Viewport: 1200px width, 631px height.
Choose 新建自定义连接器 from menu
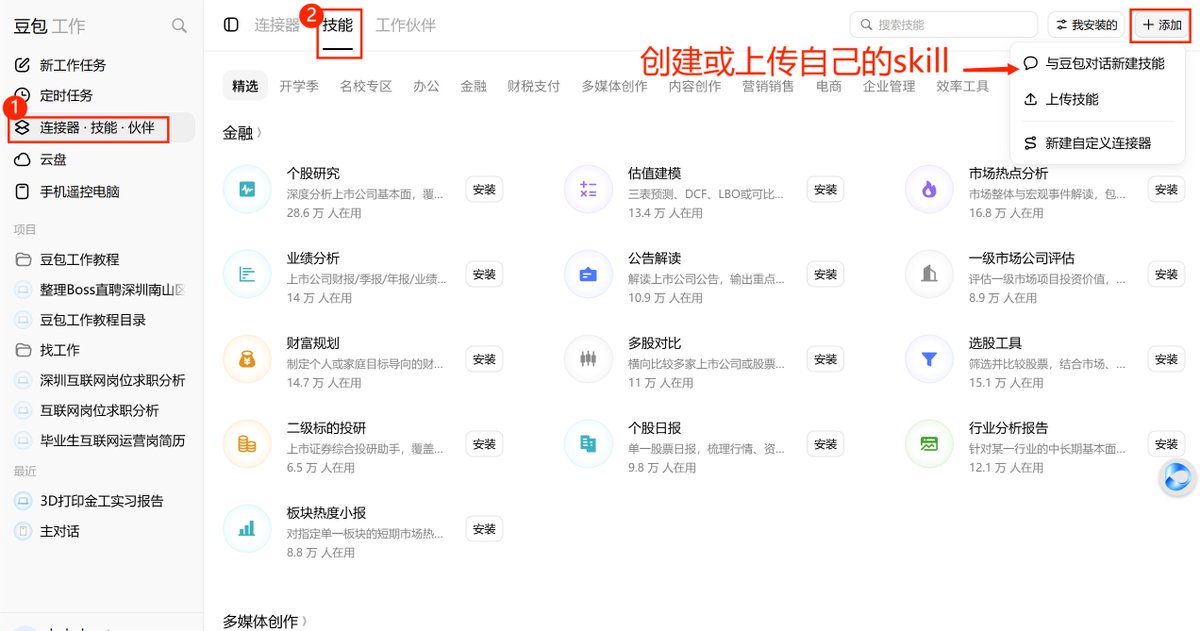coord(1096,143)
